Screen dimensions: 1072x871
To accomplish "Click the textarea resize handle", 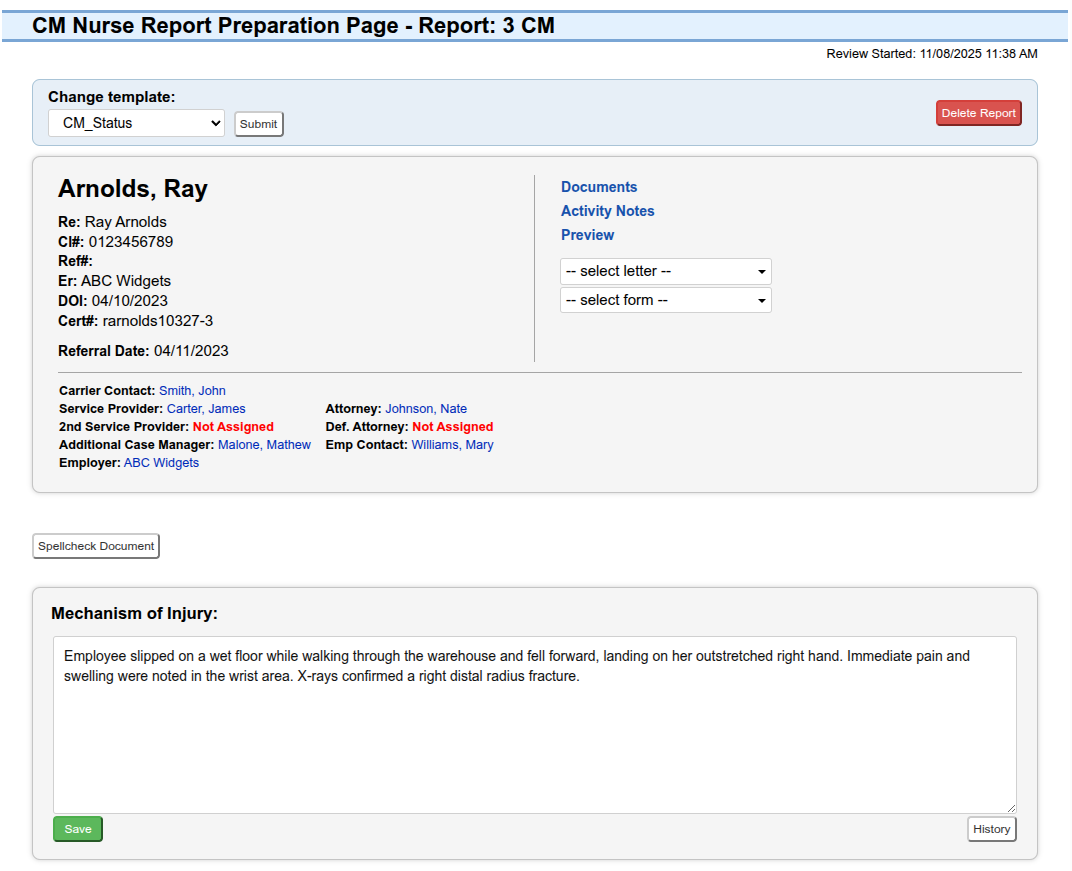I will (1011, 806).
